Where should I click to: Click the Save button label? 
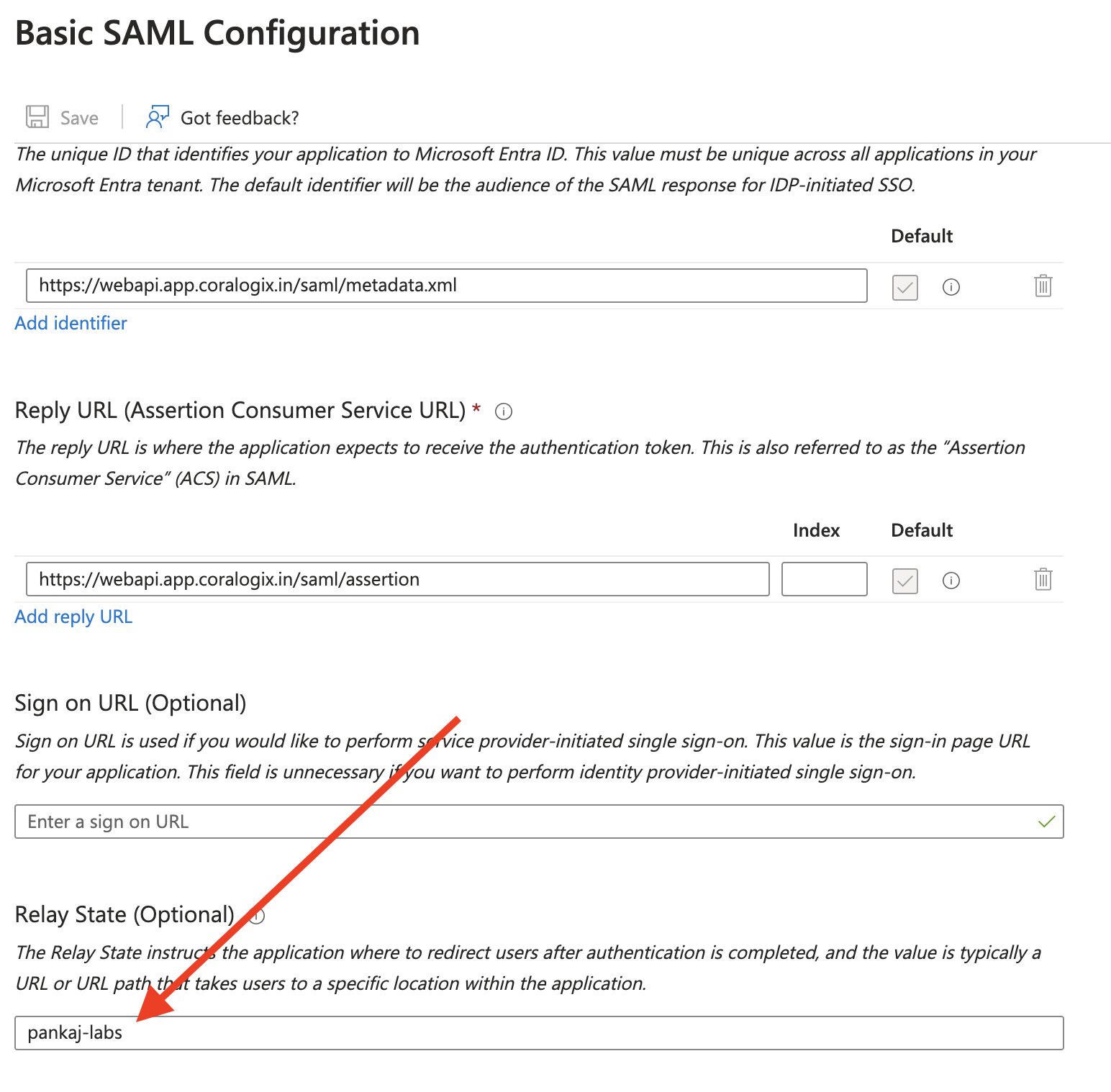tap(79, 118)
